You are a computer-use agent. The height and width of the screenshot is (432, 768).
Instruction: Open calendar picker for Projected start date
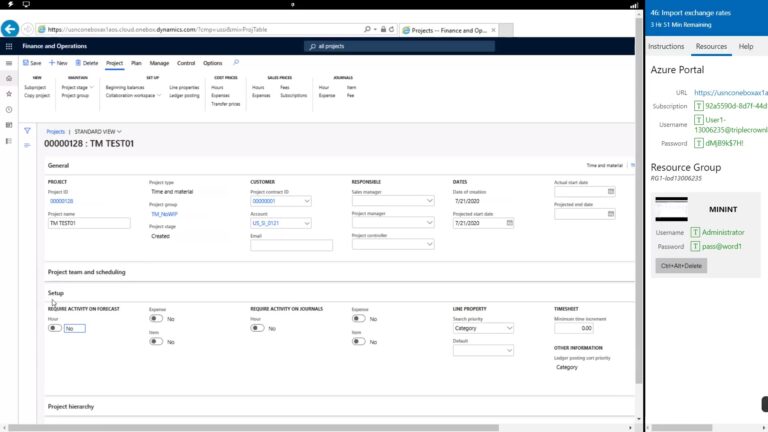tap(510, 223)
